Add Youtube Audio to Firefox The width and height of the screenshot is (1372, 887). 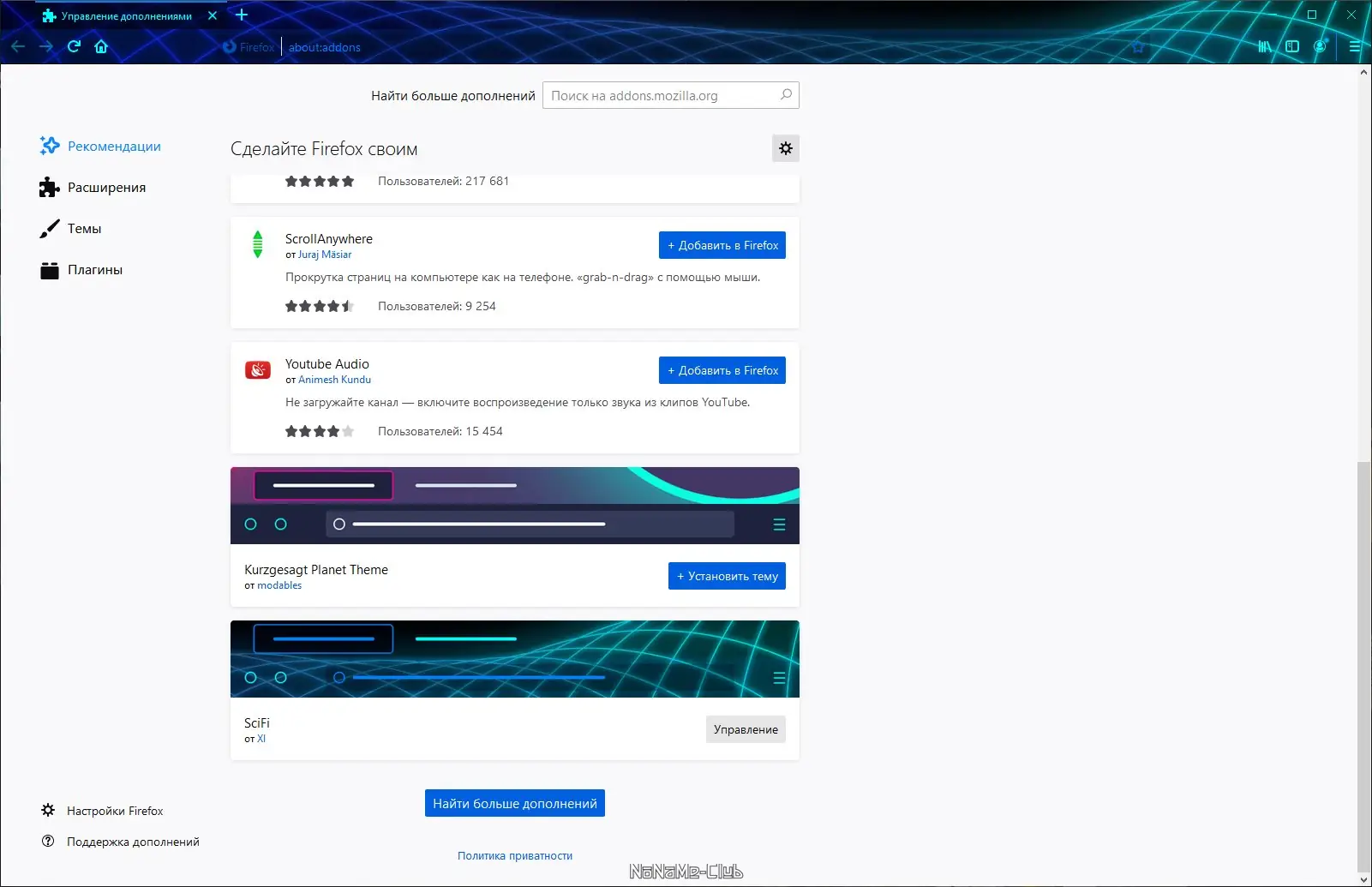[x=722, y=370]
